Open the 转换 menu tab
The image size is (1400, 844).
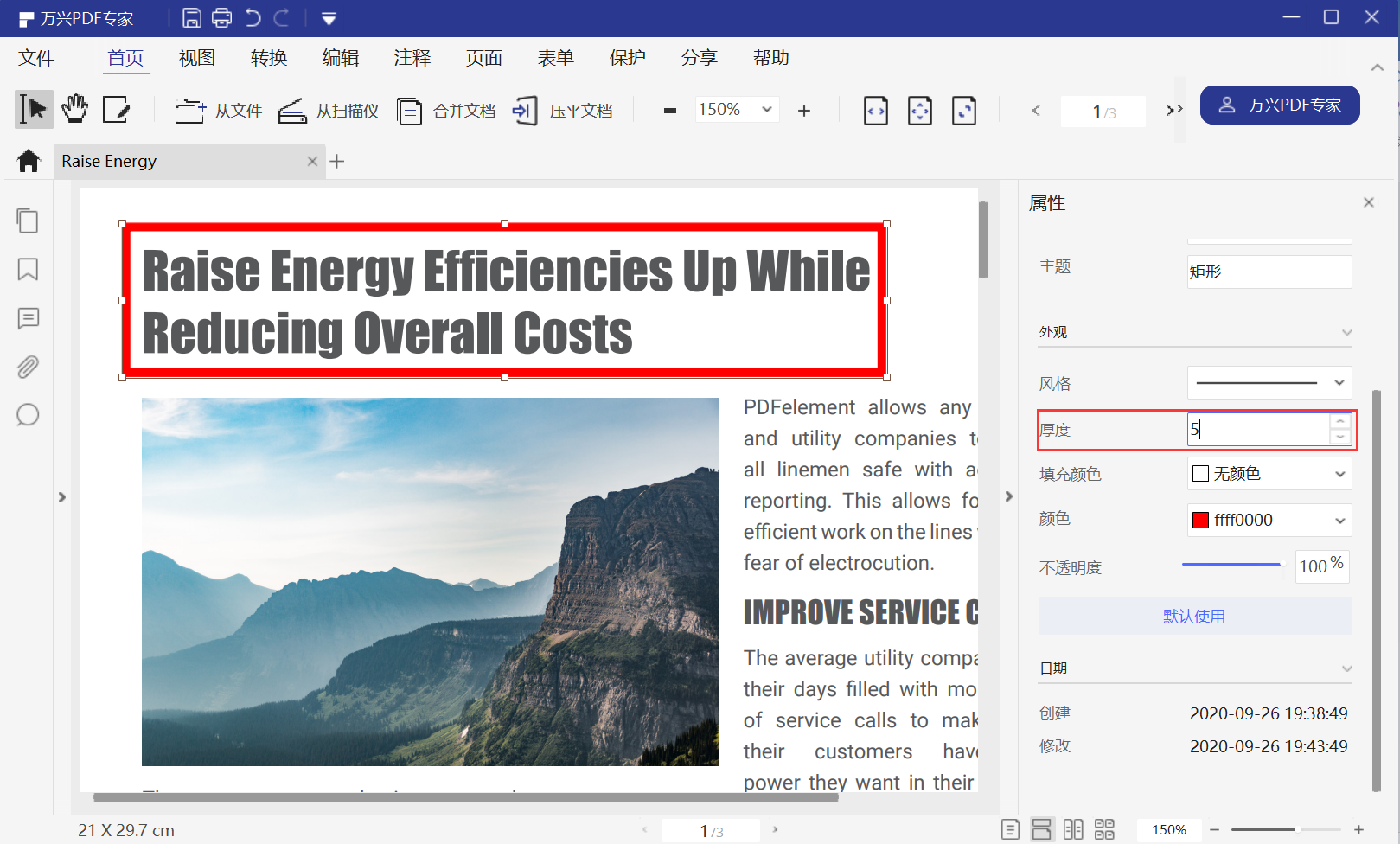point(268,58)
